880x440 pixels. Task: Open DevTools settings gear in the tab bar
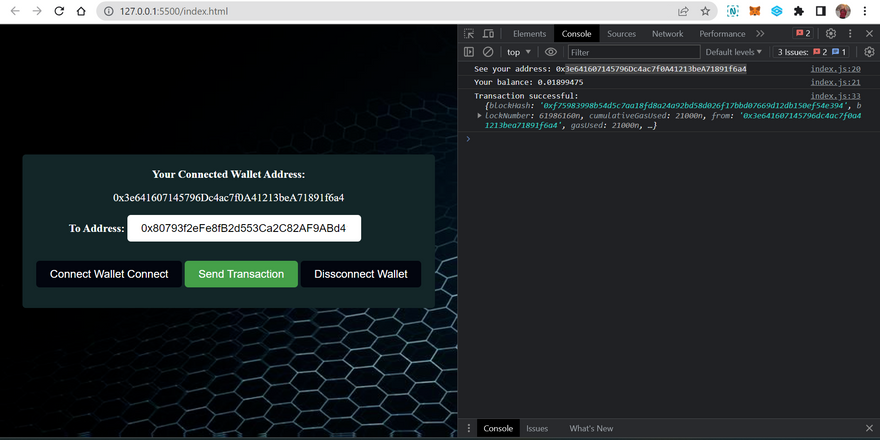[830, 33]
